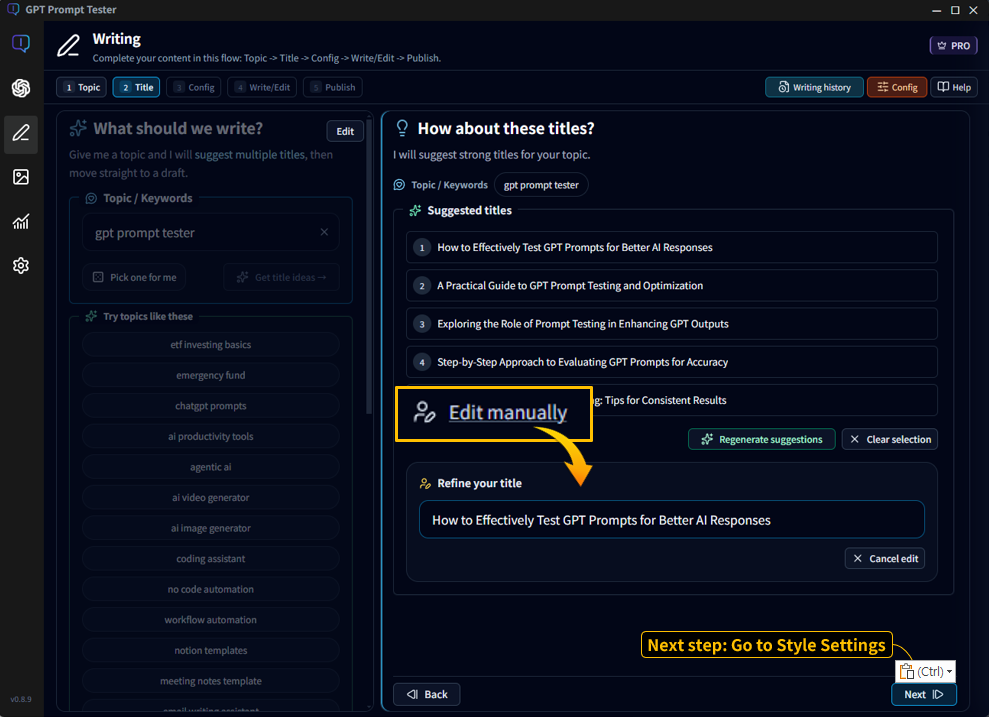
Task: Select the '1 Topic' step tab
Action: click(x=80, y=87)
